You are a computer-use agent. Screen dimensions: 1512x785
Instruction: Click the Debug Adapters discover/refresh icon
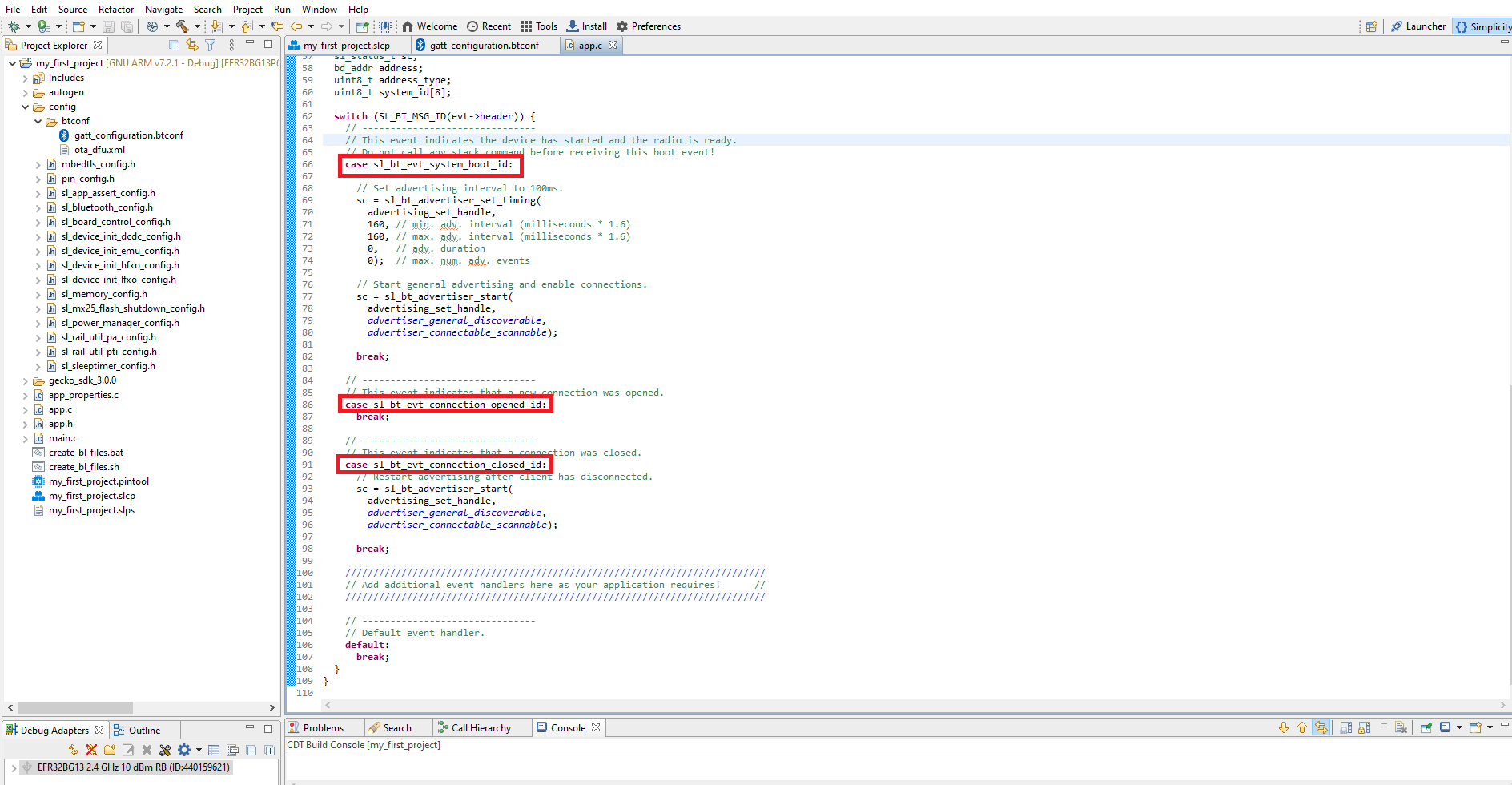73,751
